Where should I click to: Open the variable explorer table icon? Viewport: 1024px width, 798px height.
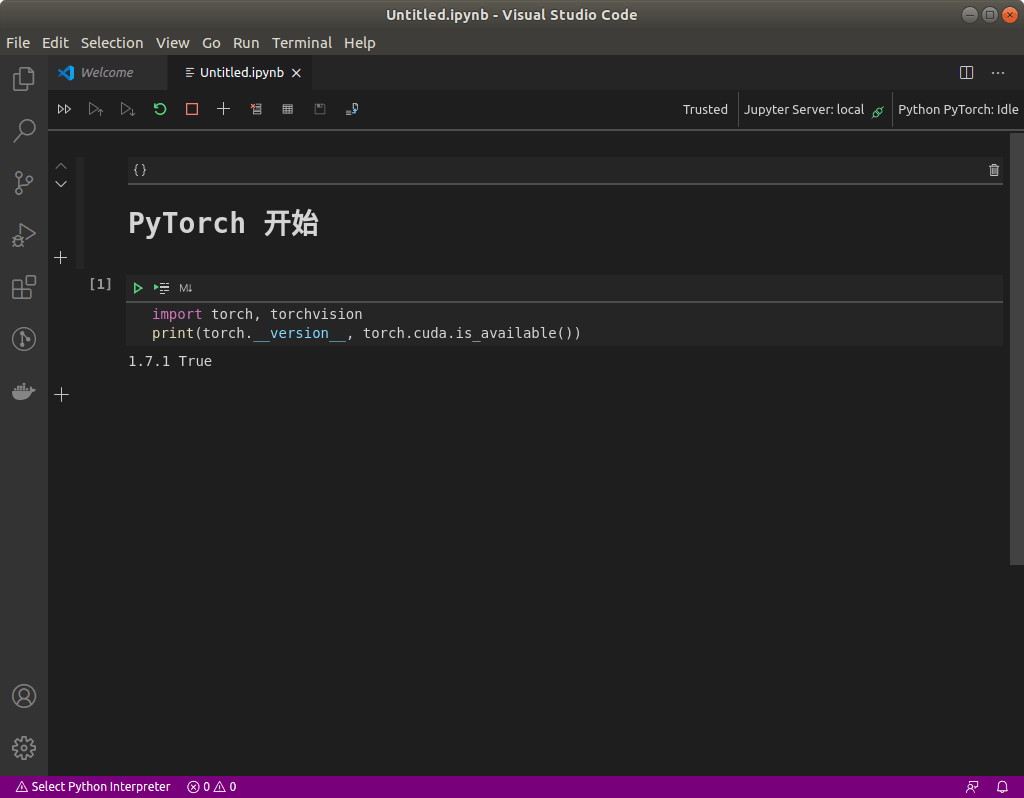(287, 109)
